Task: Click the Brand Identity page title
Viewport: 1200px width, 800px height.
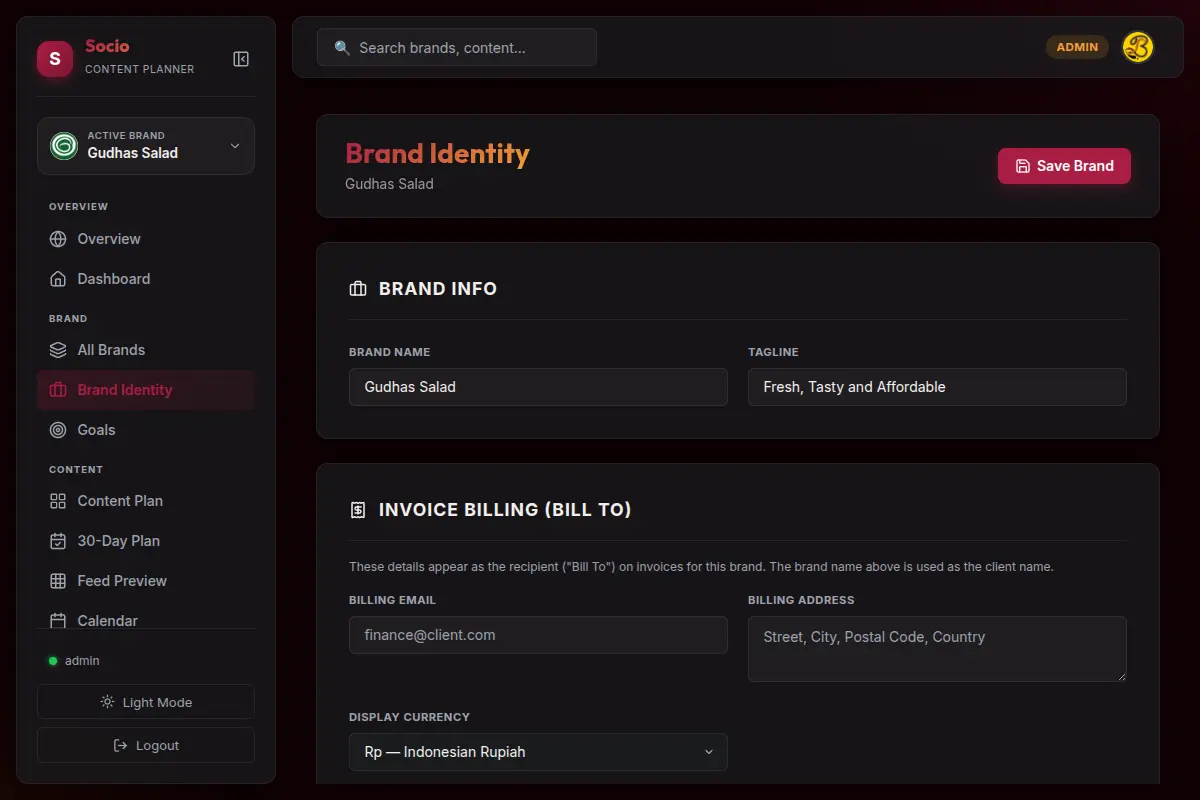Action: coord(437,154)
